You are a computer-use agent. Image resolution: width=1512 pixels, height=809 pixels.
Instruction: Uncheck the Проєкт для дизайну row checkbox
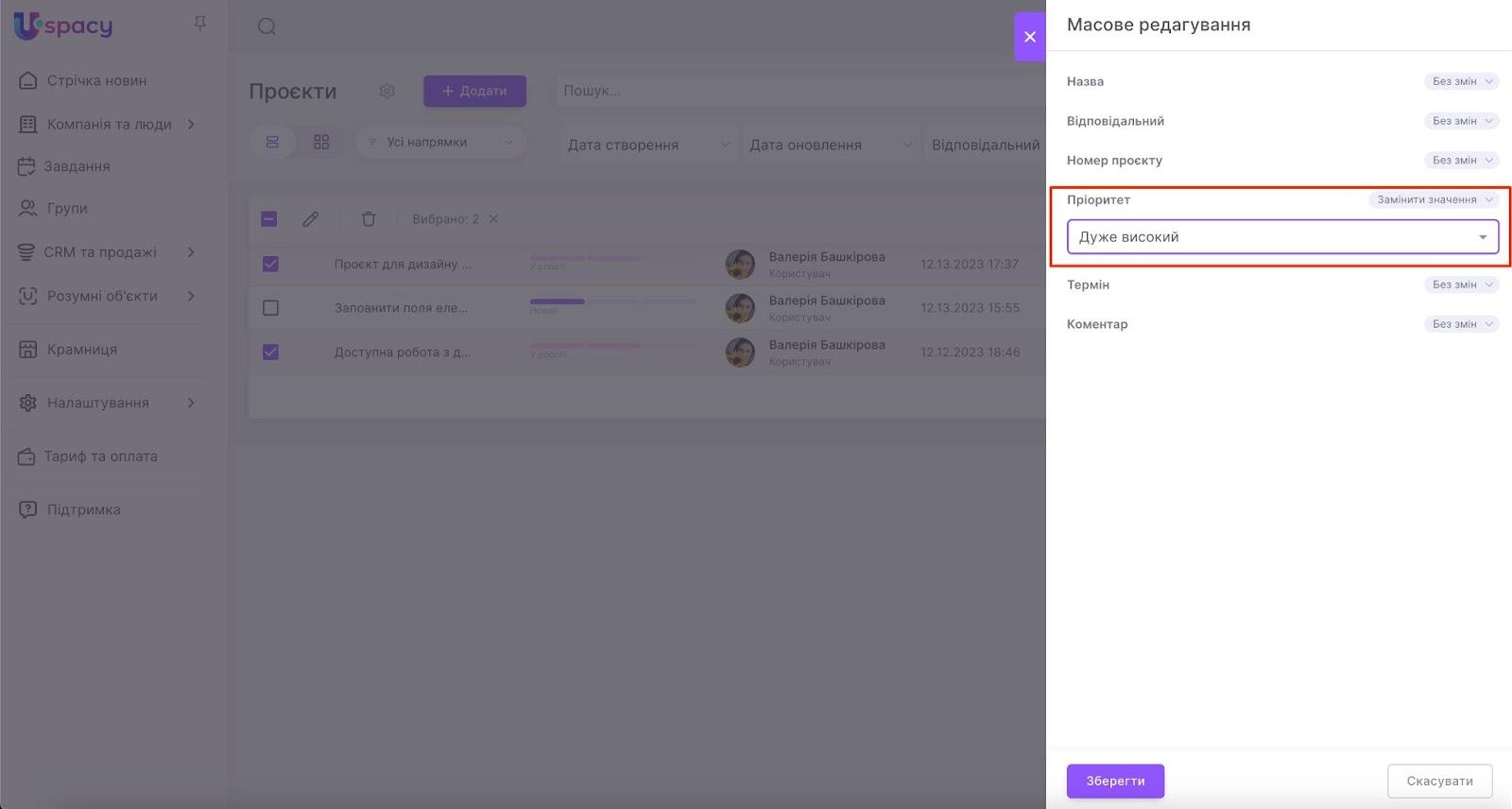tap(270, 264)
